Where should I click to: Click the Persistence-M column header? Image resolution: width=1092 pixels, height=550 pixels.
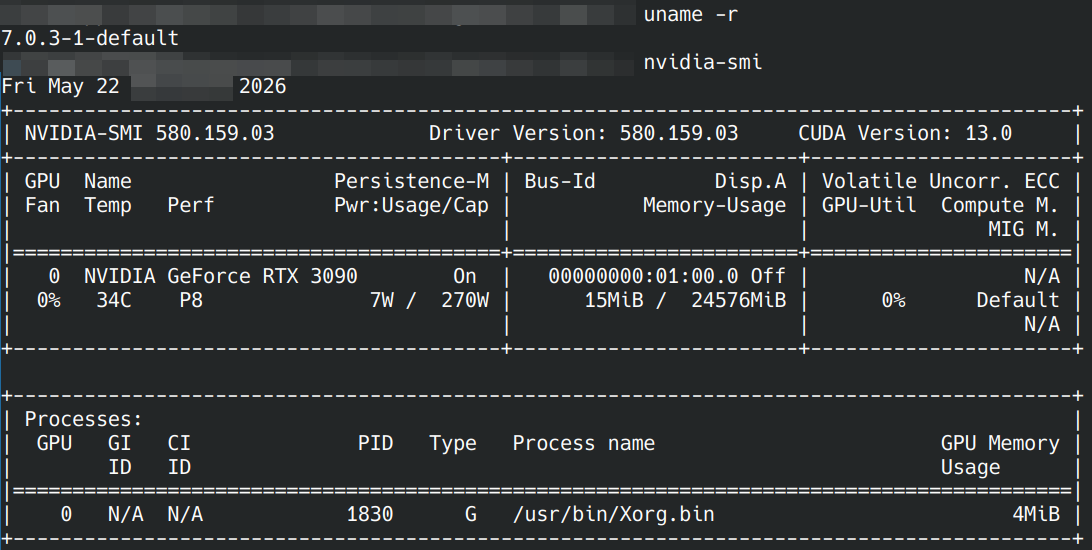coord(412,181)
